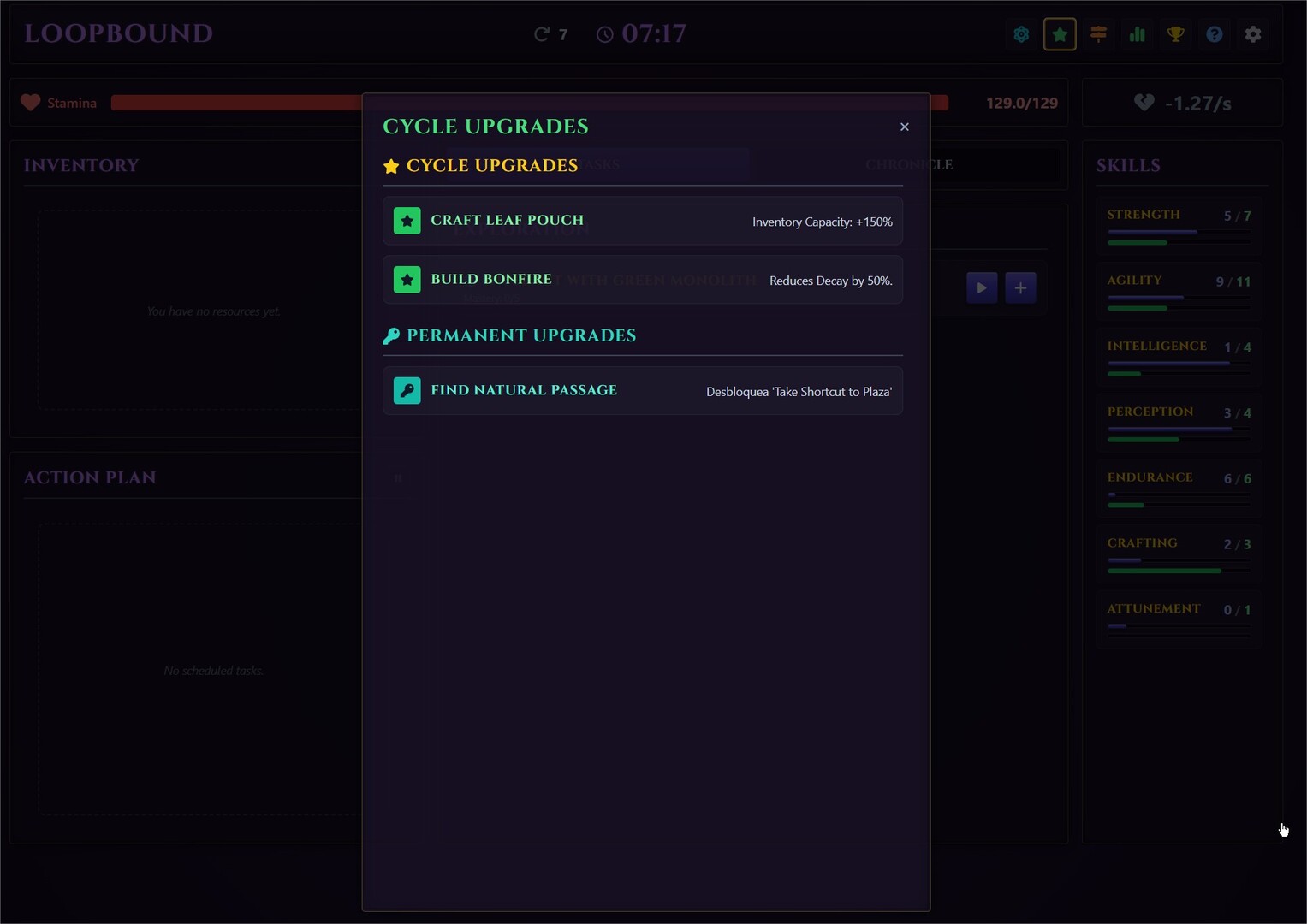
Task: Open the green star Cycle Upgrades panel
Action: pos(1060,34)
